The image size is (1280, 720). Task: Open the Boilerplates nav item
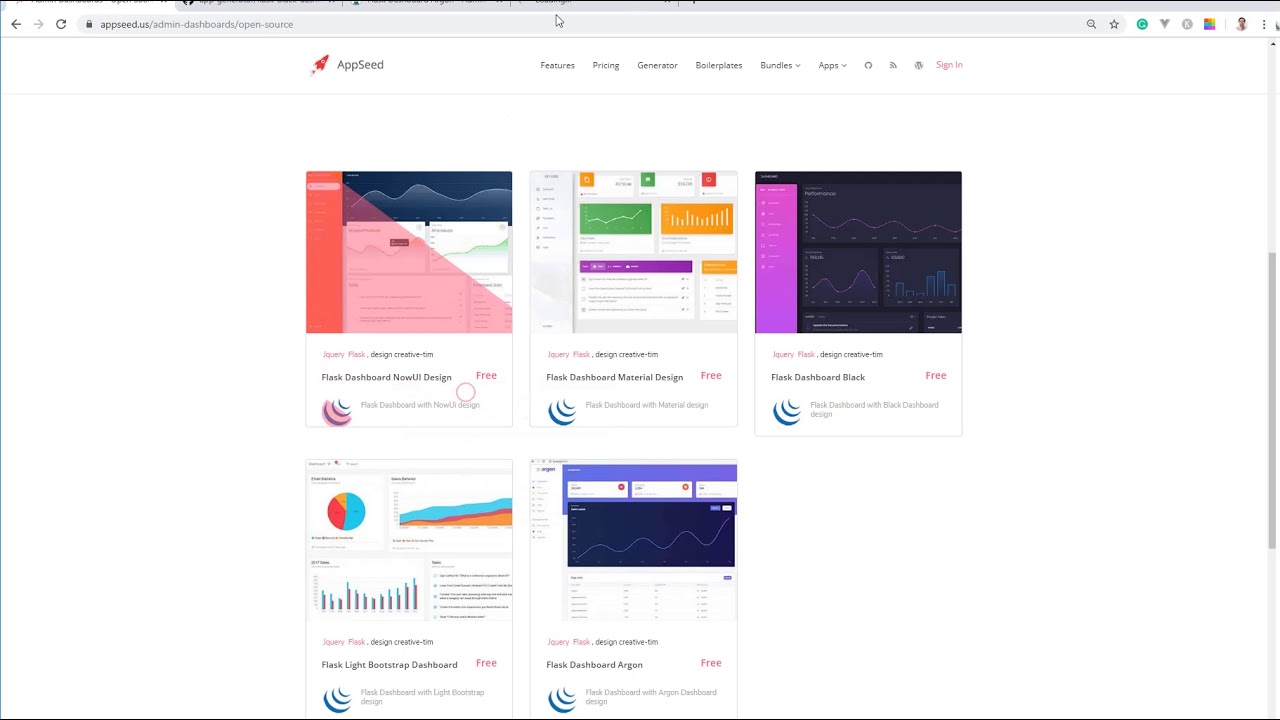click(x=718, y=65)
